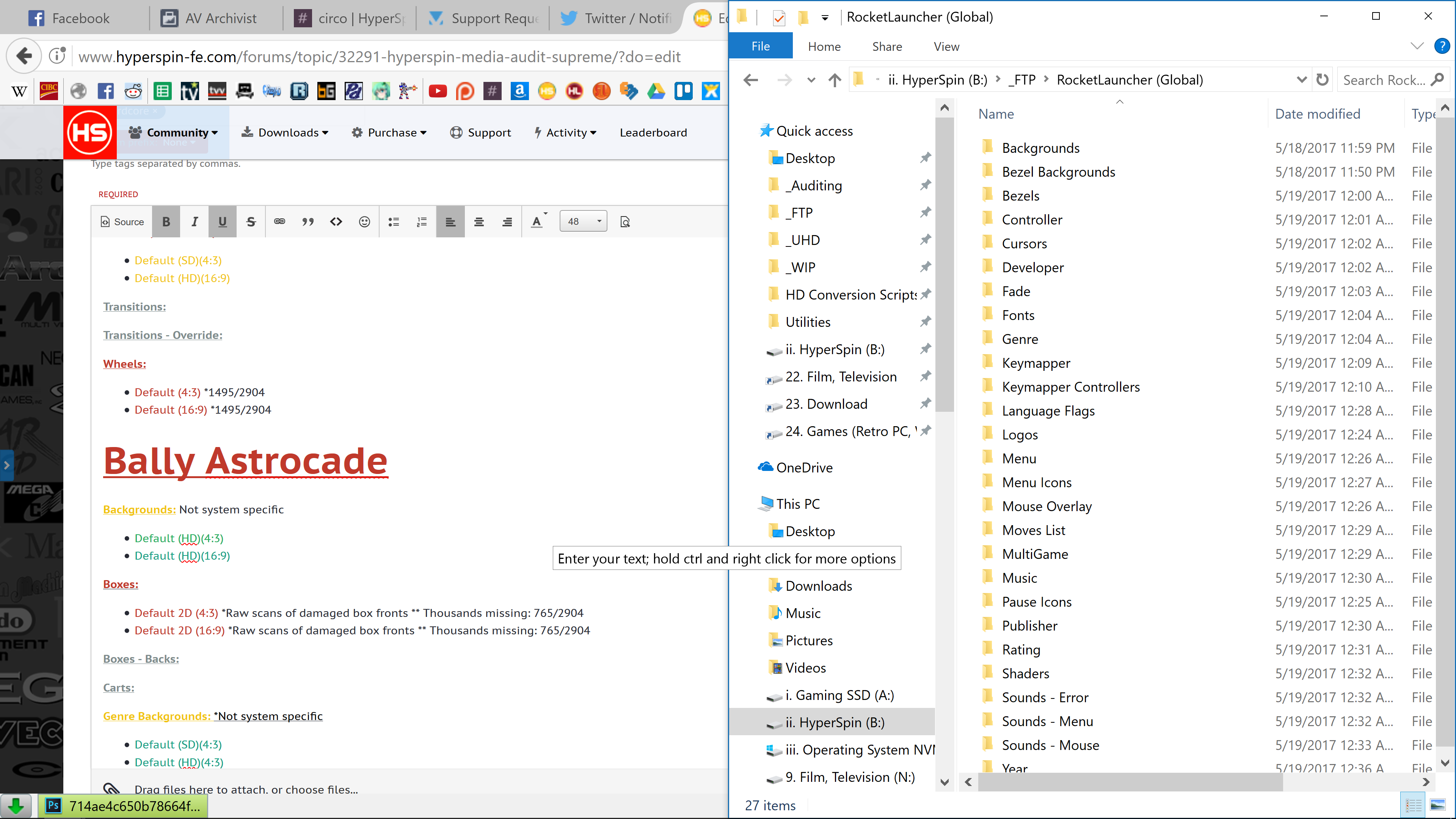Image resolution: width=1456 pixels, height=819 pixels.
Task: Open the File tab in Explorer
Action: click(760, 46)
